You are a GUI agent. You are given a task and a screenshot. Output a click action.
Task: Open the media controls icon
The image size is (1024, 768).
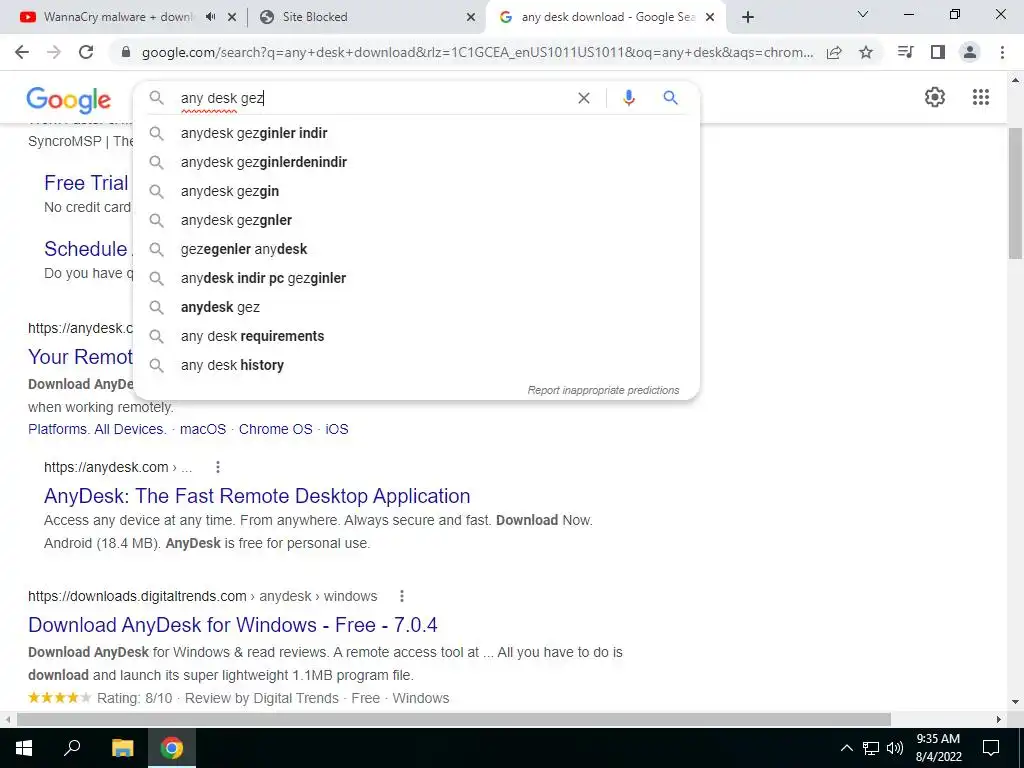point(905,52)
